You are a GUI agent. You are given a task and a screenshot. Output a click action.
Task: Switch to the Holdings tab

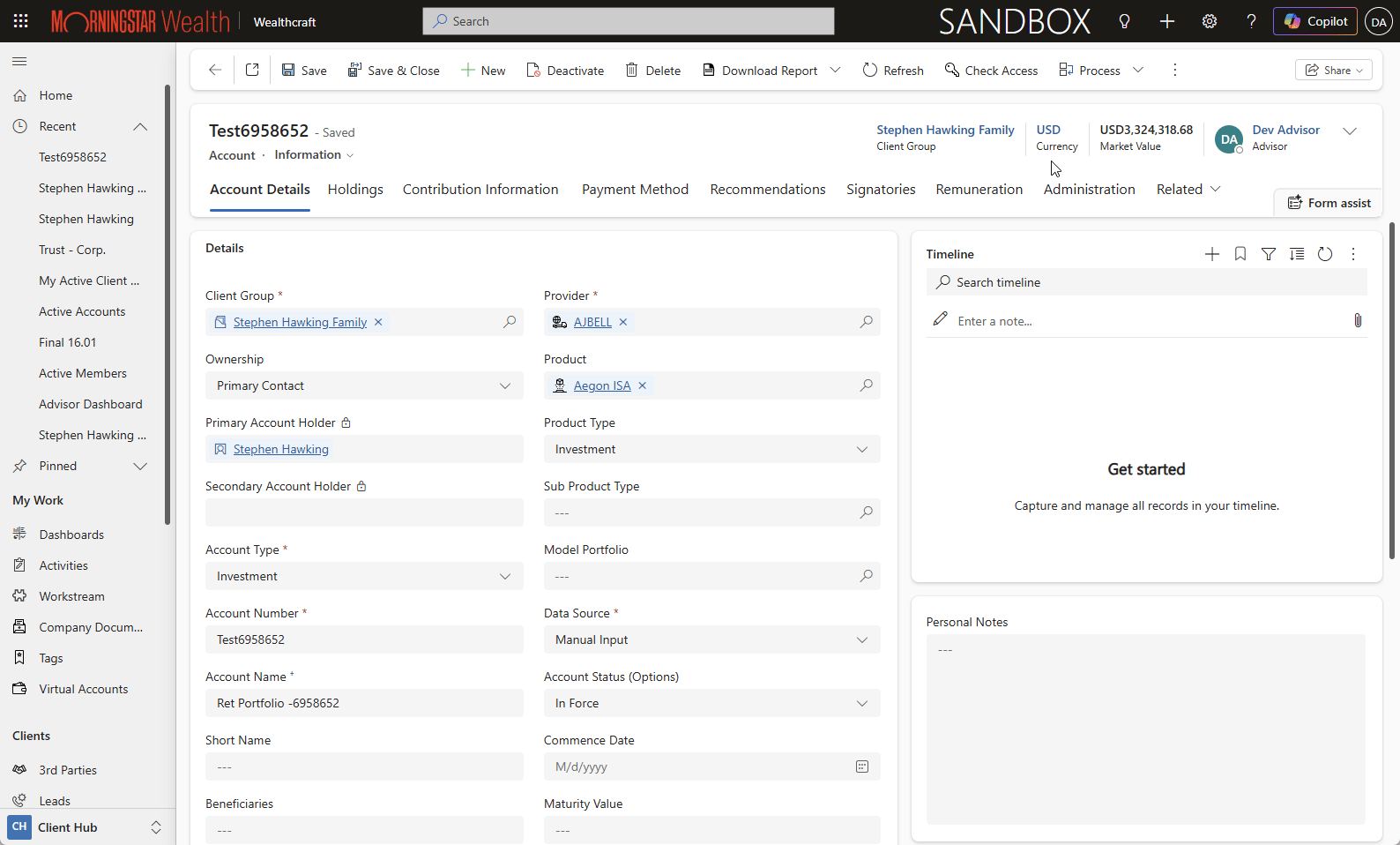tap(355, 190)
